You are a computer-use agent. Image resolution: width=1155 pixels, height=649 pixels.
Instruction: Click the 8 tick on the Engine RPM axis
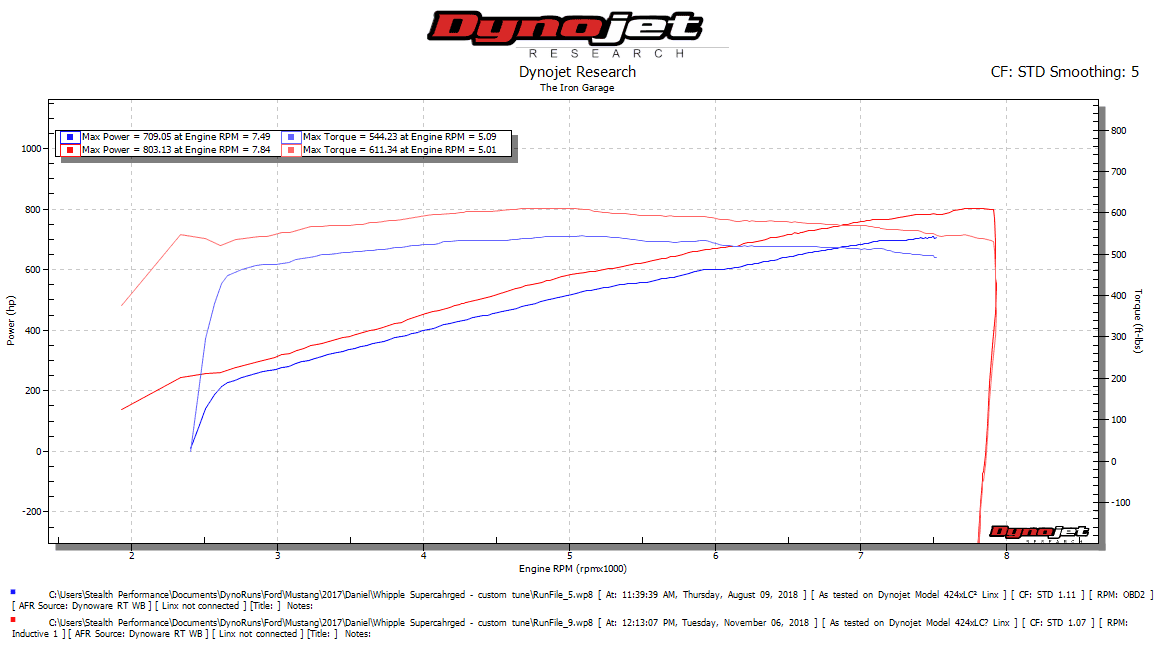pos(1007,555)
